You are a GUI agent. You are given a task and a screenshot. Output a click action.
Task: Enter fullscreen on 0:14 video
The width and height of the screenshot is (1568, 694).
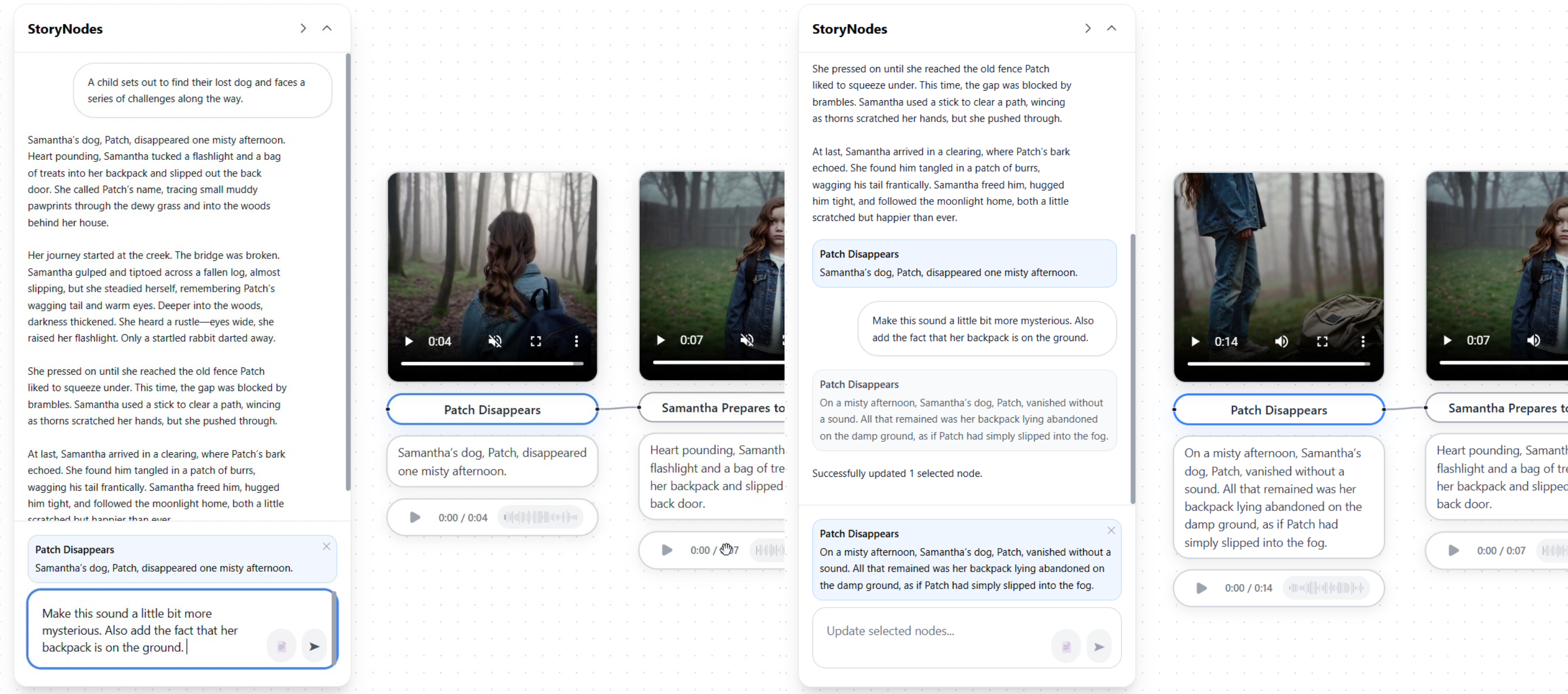1322,342
